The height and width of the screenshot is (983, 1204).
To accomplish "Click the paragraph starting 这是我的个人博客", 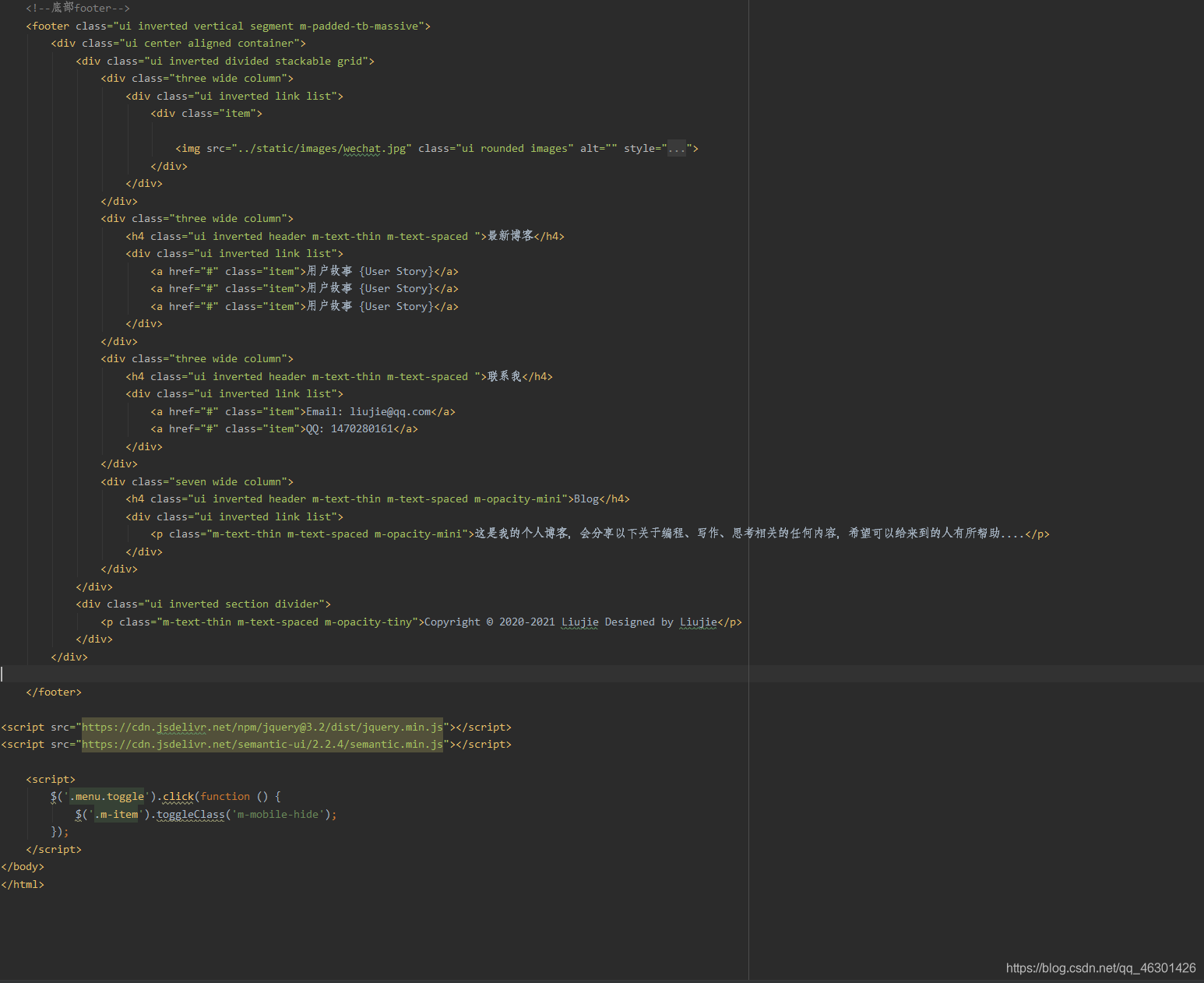I will pyautogui.click(x=600, y=534).
